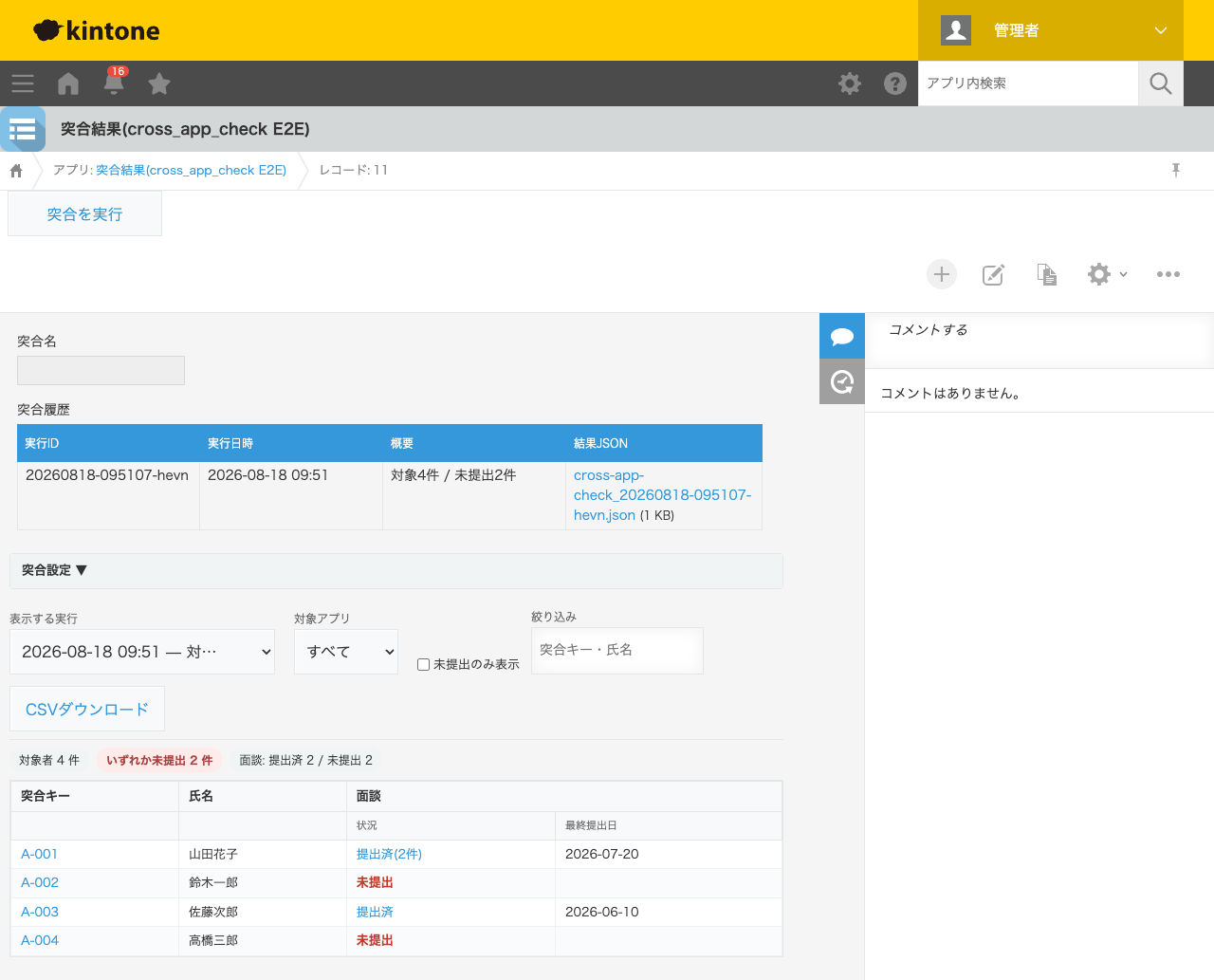The height and width of the screenshot is (980, 1214).
Task: Click the app list icon beside title
Action: [23, 129]
